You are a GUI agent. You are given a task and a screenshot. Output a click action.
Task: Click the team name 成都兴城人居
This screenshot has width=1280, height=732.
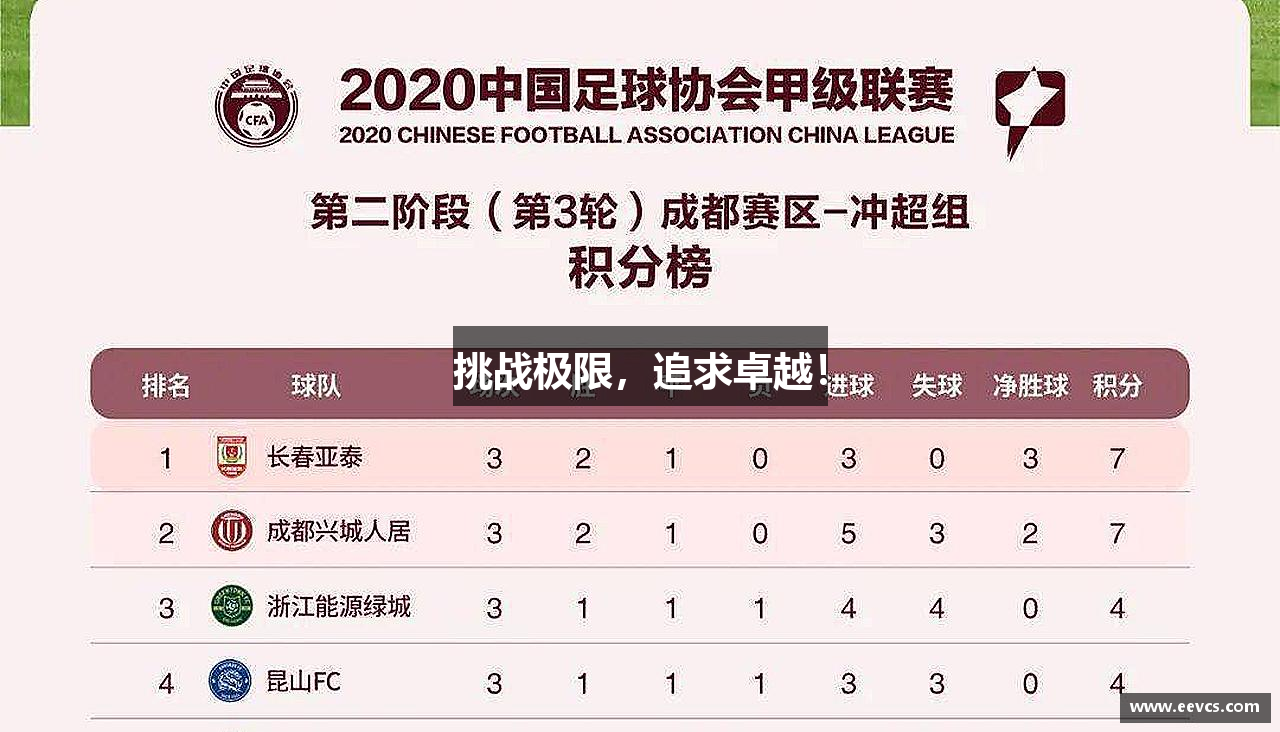tap(338, 531)
